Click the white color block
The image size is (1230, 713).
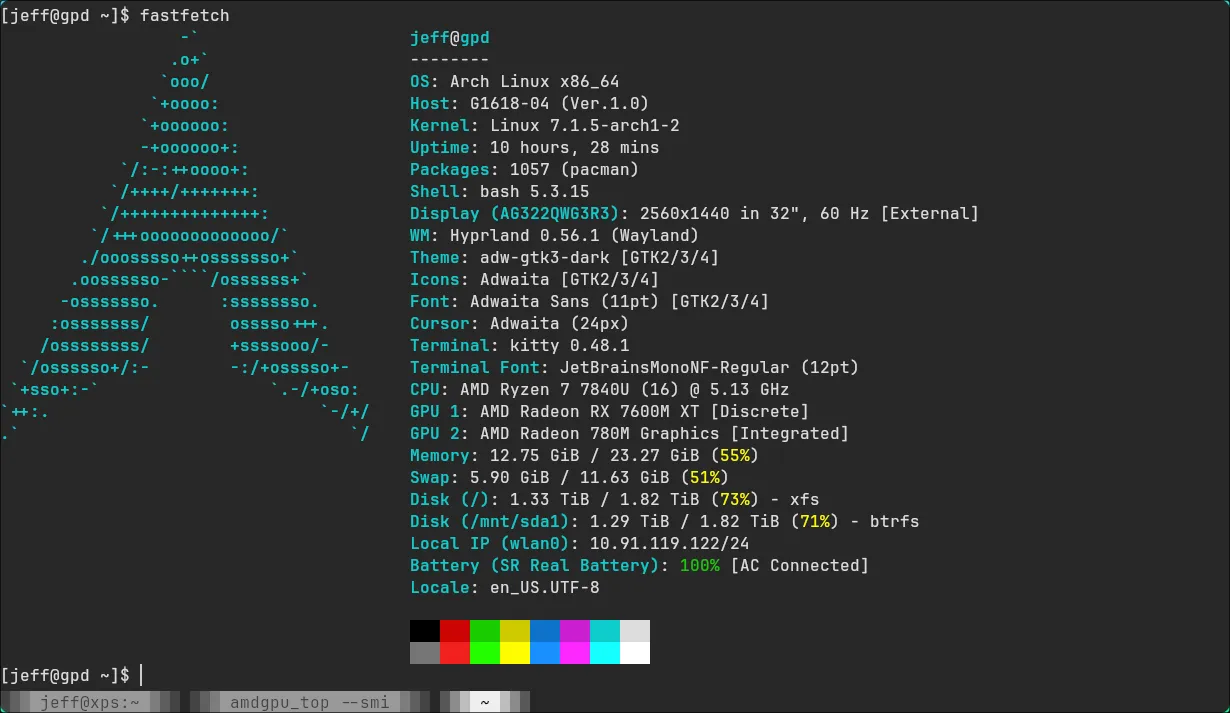pos(635,653)
